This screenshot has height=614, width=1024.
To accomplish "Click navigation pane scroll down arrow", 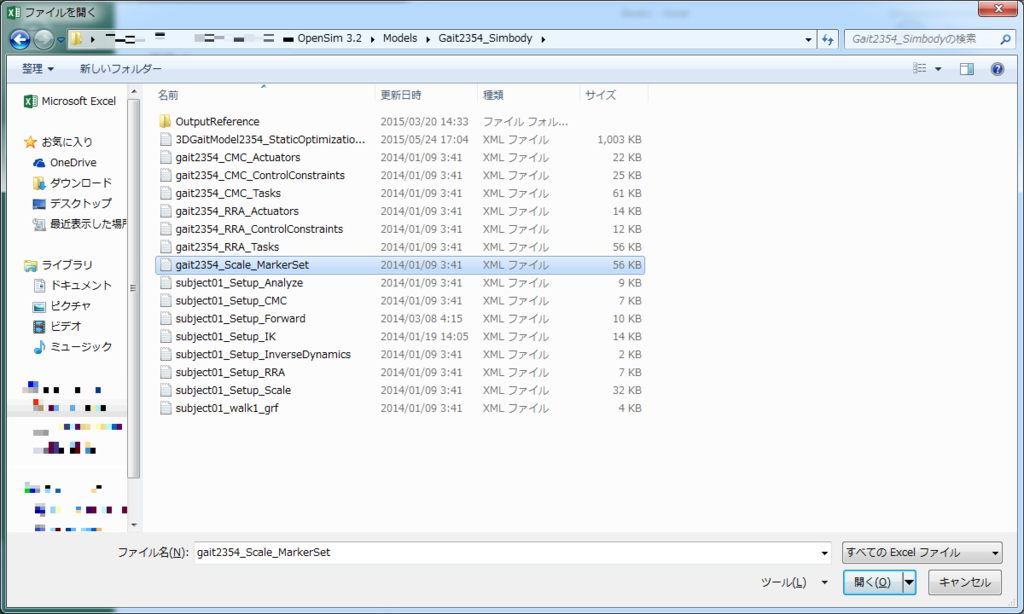I will (134, 525).
